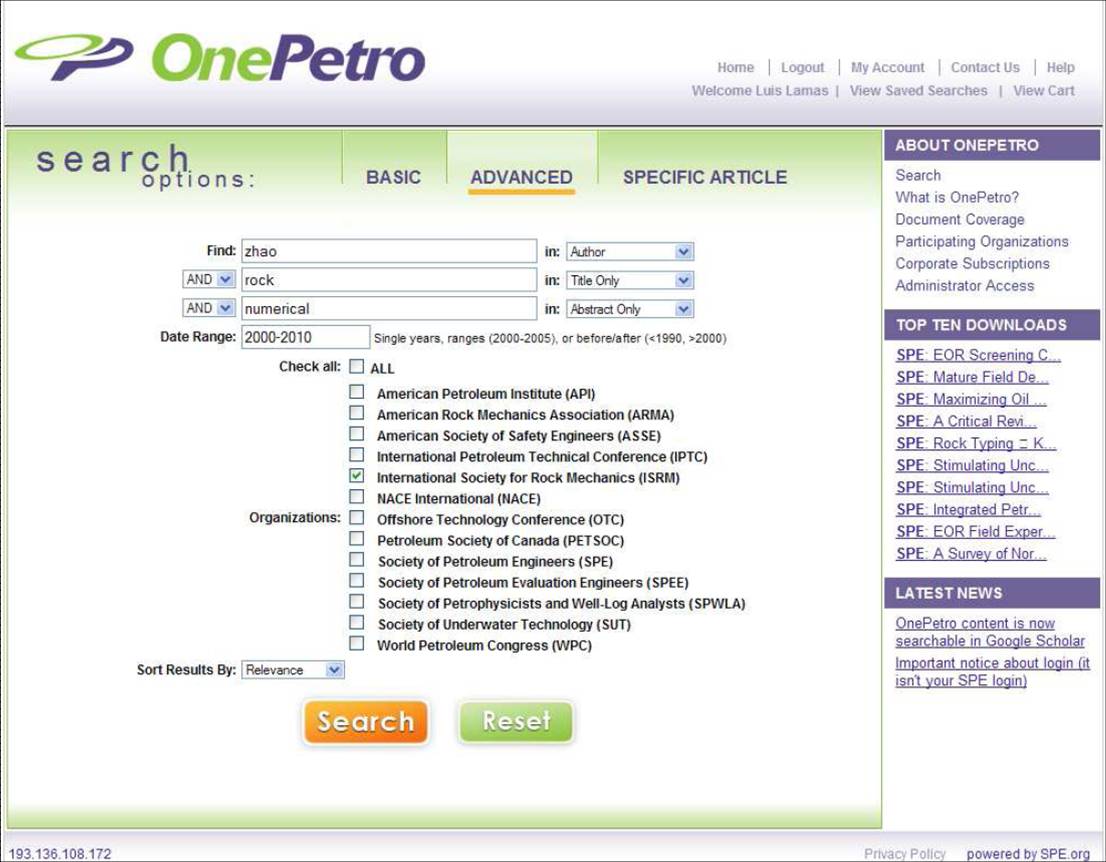The width and height of the screenshot is (1106, 862).
Task: Check NACE International checkbox
Action: tap(357, 497)
